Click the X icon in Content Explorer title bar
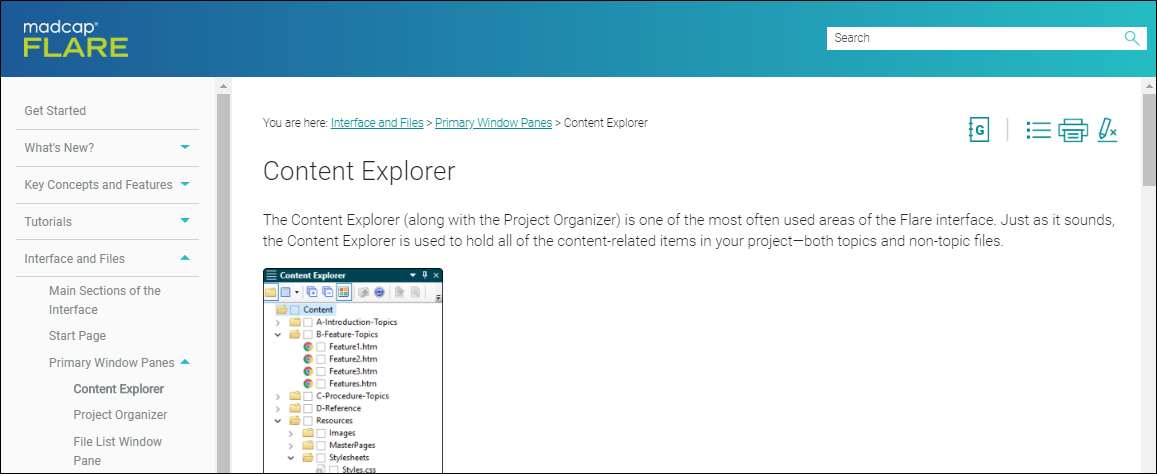 tap(435, 275)
